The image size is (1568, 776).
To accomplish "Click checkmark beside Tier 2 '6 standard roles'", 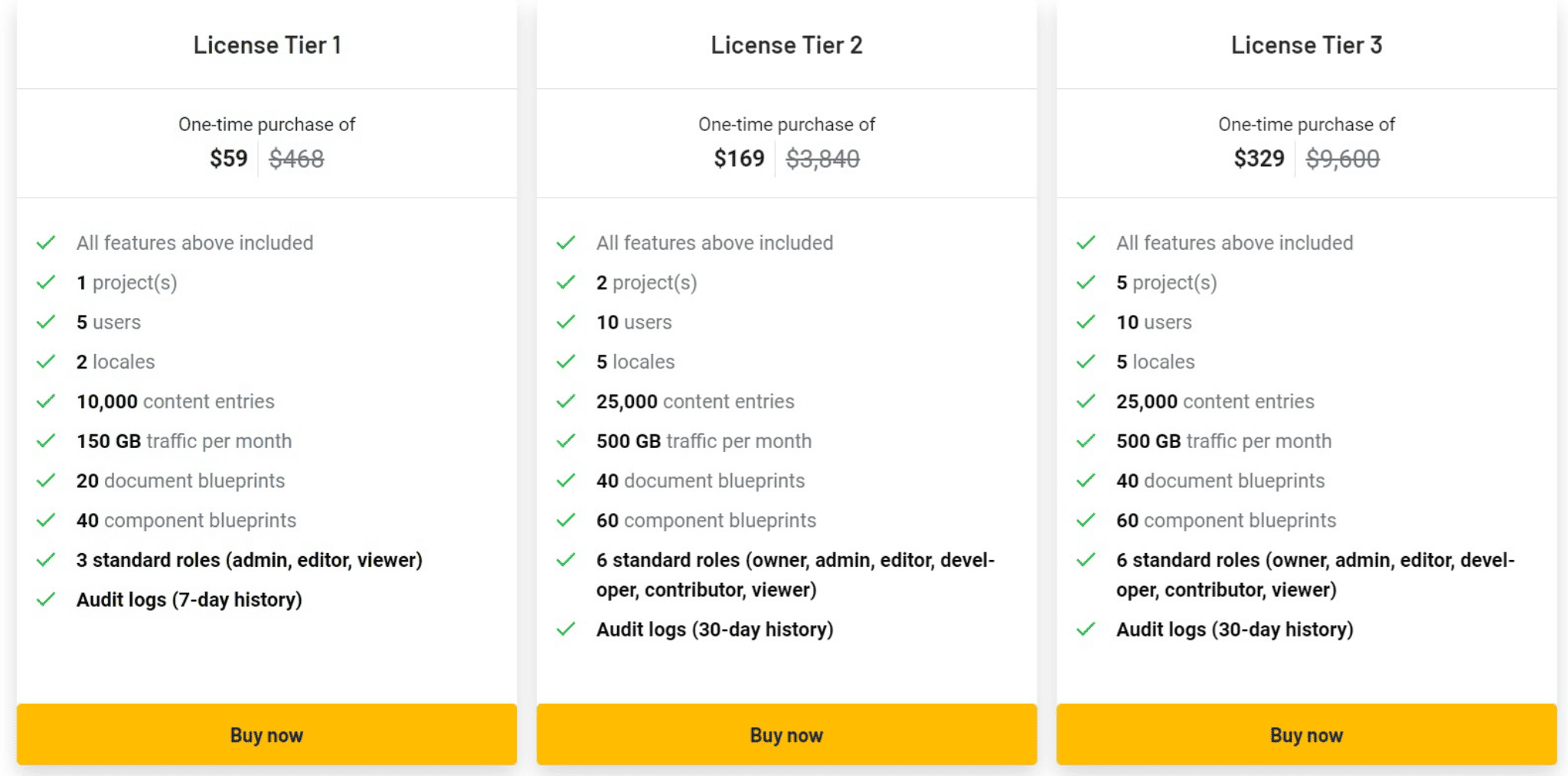I will click(566, 560).
